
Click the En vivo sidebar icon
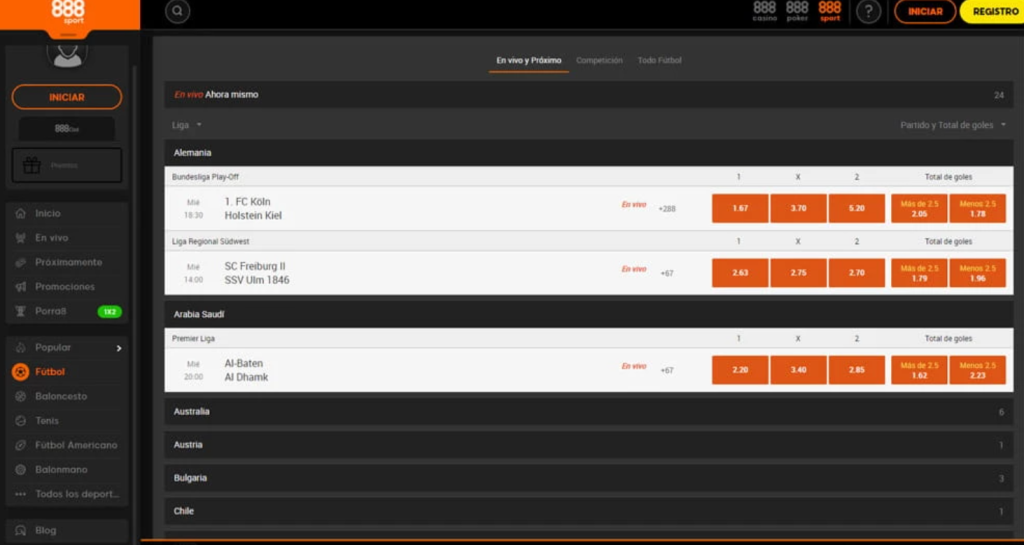coord(20,238)
